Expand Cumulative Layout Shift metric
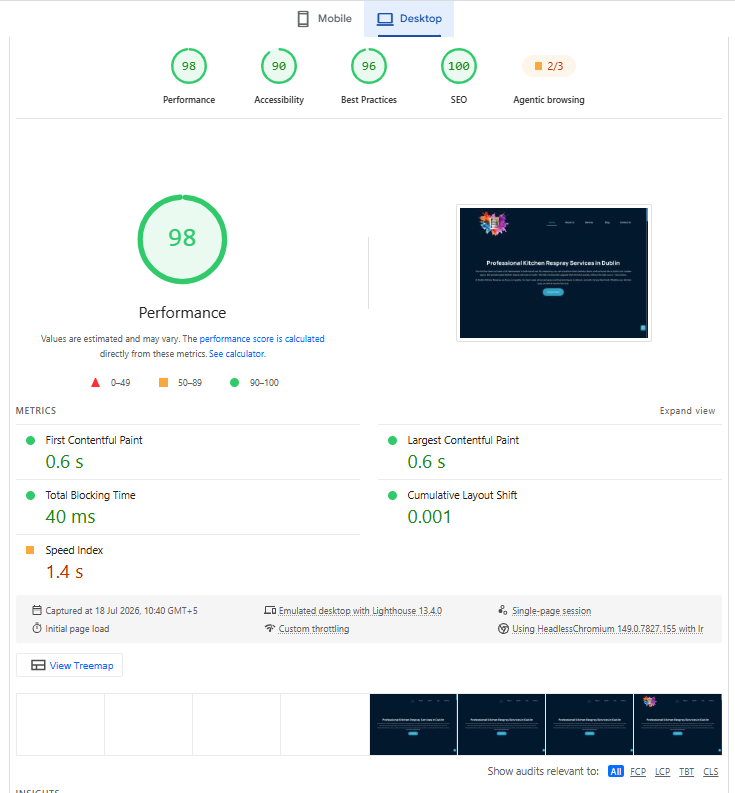Screen dimensions: 735x793 tap(550, 507)
